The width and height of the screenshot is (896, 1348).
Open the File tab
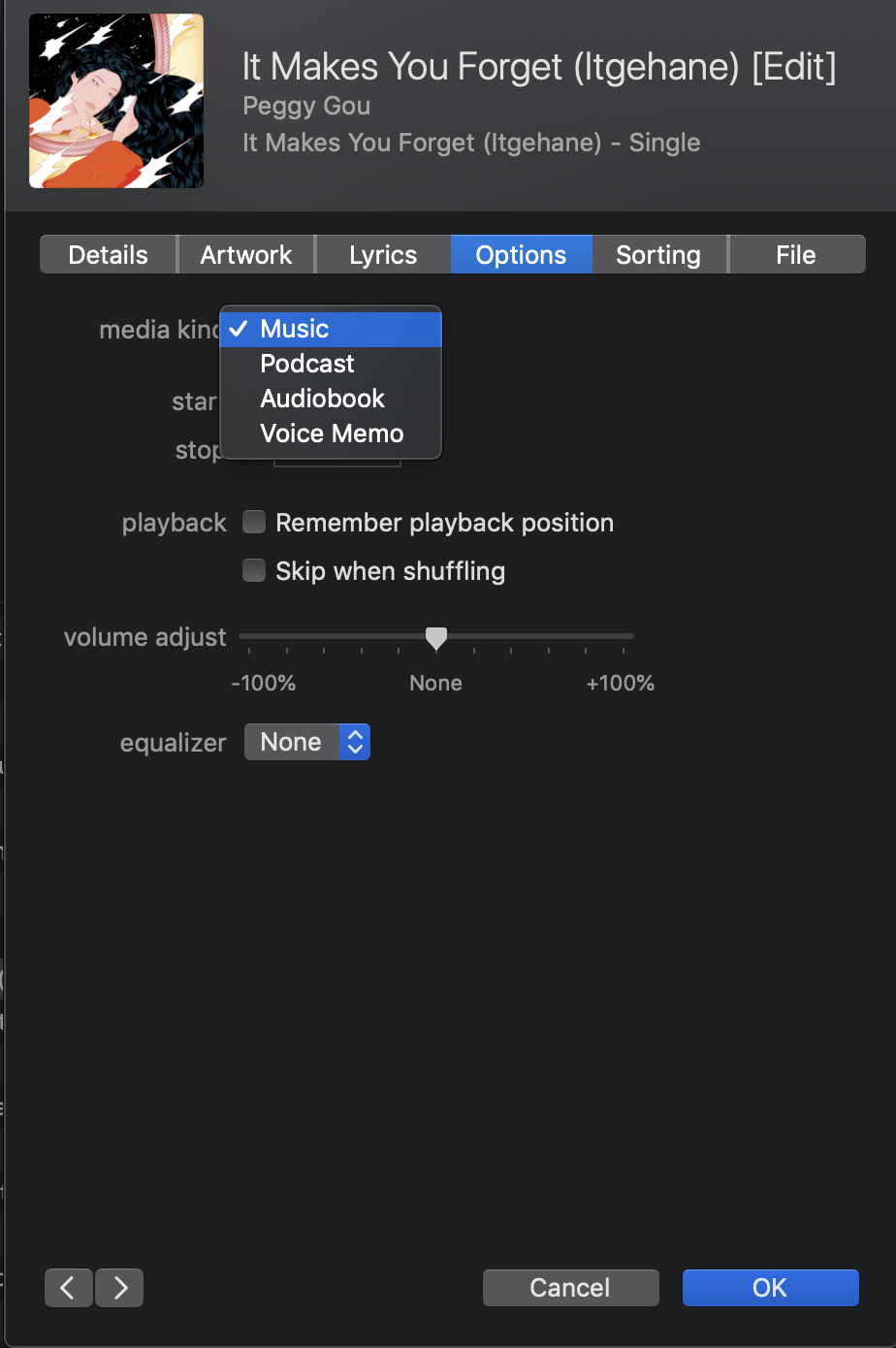tap(796, 255)
